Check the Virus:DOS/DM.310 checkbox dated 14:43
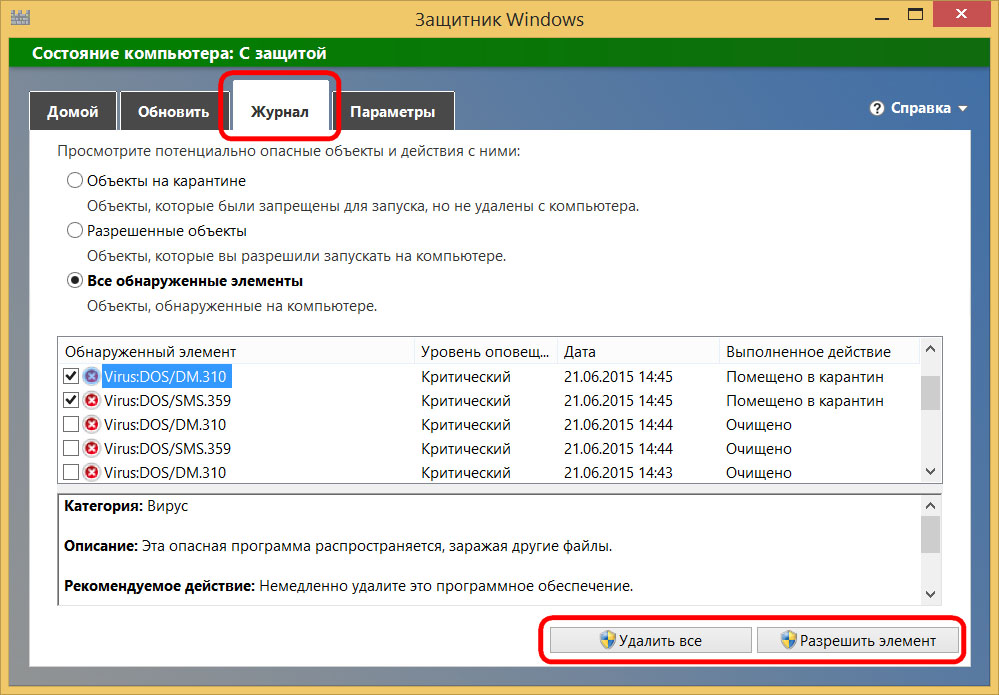This screenshot has height=695, width=999. tap(71, 473)
